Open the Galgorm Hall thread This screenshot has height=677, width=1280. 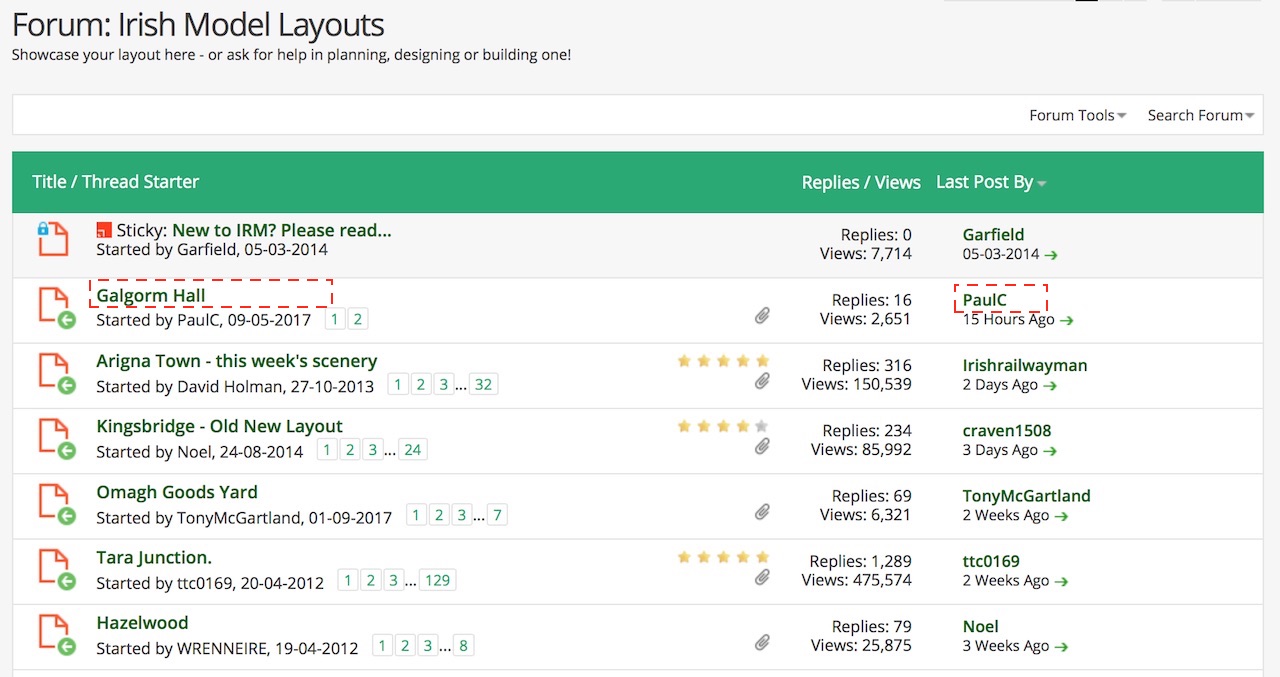coord(151,295)
